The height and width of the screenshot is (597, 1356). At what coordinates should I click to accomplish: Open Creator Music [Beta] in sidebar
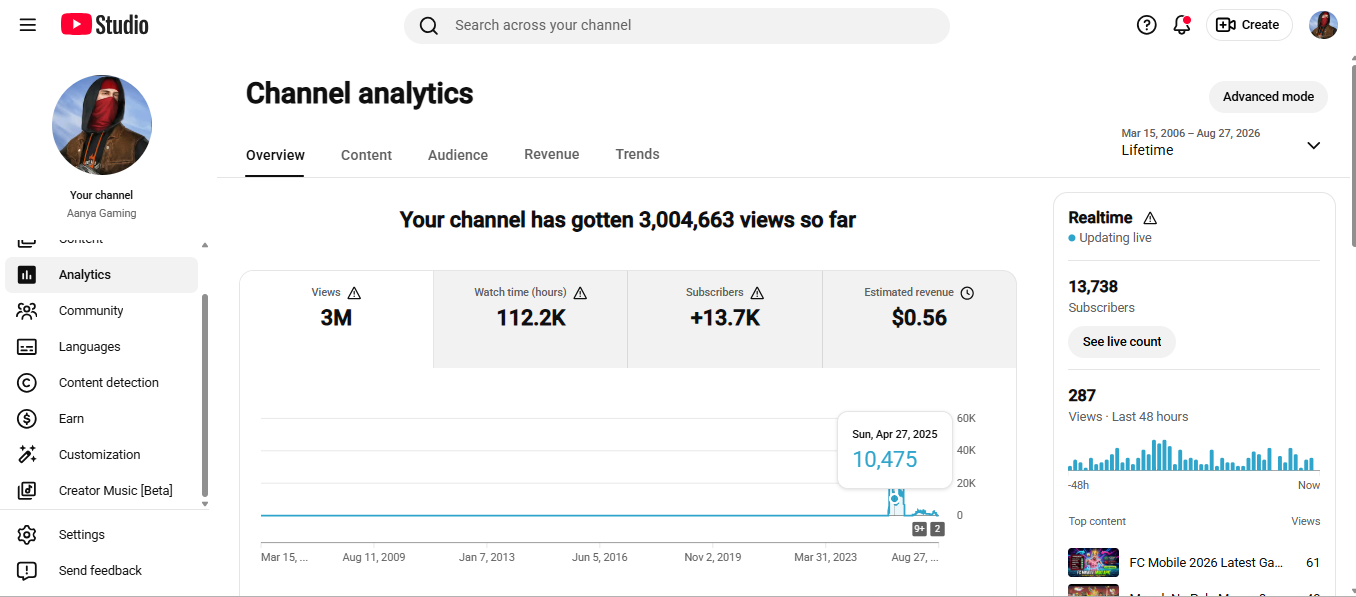coord(101,491)
